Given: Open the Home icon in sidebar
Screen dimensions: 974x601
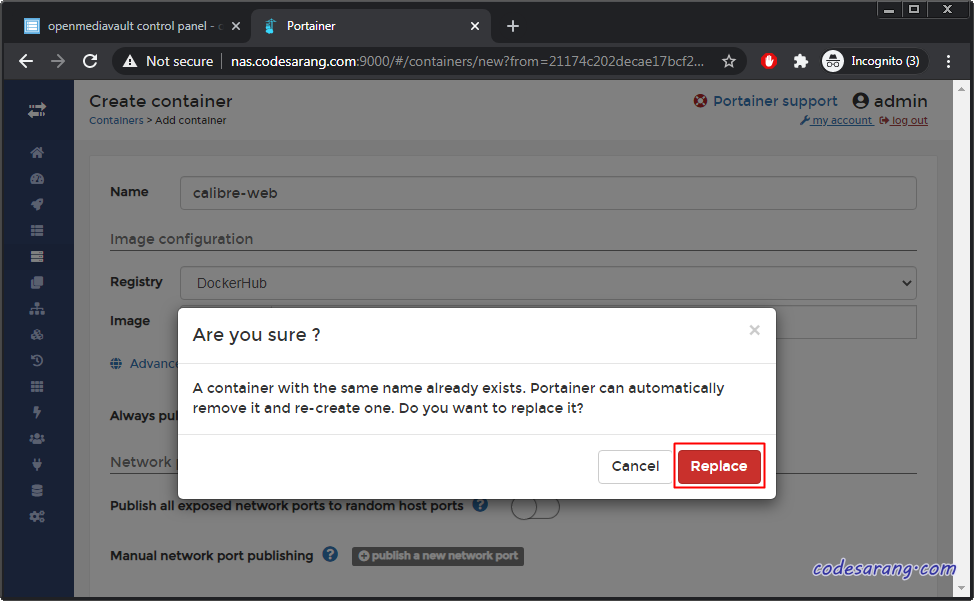Looking at the screenshot, I should pyautogui.click(x=37, y=153).
